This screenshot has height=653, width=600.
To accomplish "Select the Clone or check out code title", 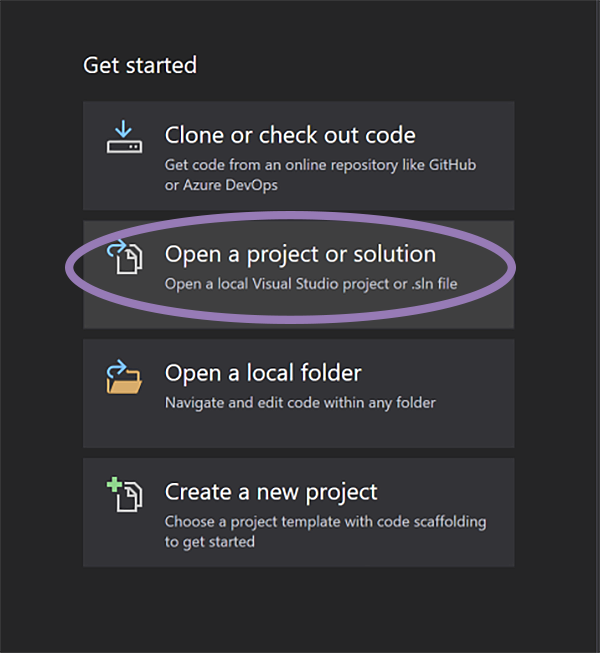I will pyautogui.click(x=290, y=134).
